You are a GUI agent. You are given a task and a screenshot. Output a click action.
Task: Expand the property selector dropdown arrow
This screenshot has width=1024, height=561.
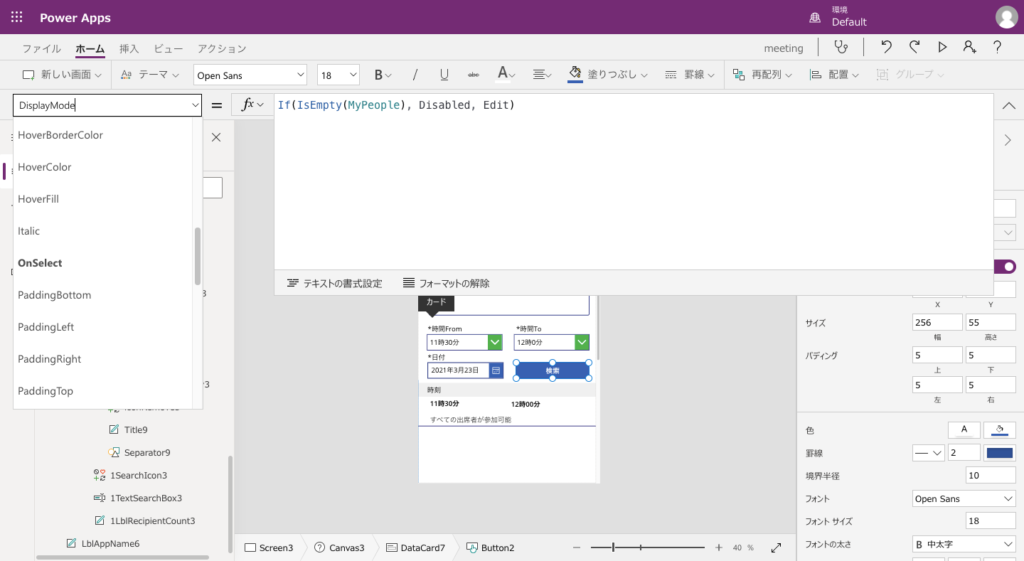tap(195, 105)
